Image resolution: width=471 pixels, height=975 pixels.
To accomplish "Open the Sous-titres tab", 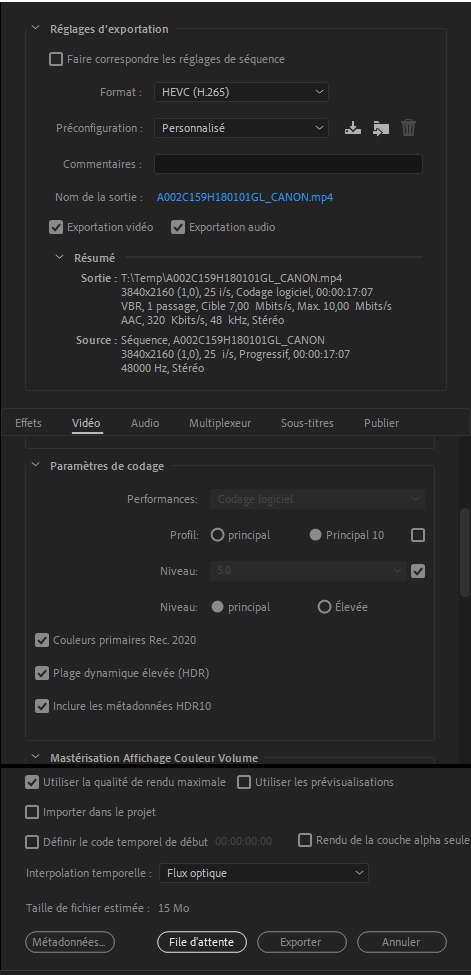I will (307, 423).
